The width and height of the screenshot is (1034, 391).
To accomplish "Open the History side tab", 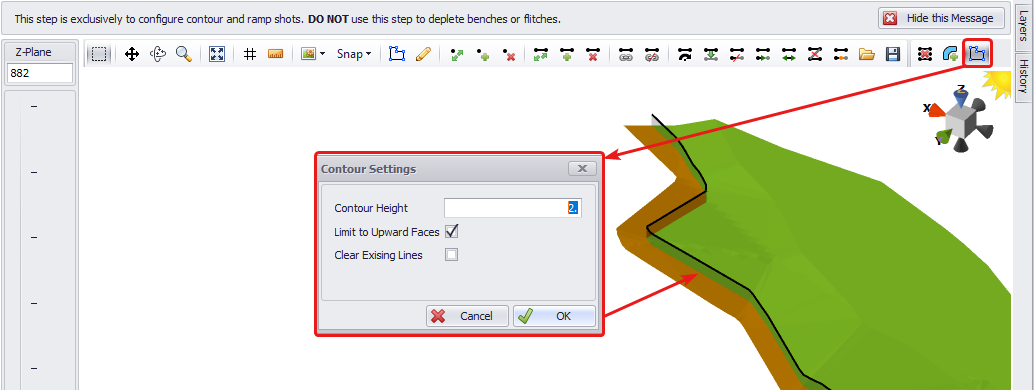I will (1022, 76).
